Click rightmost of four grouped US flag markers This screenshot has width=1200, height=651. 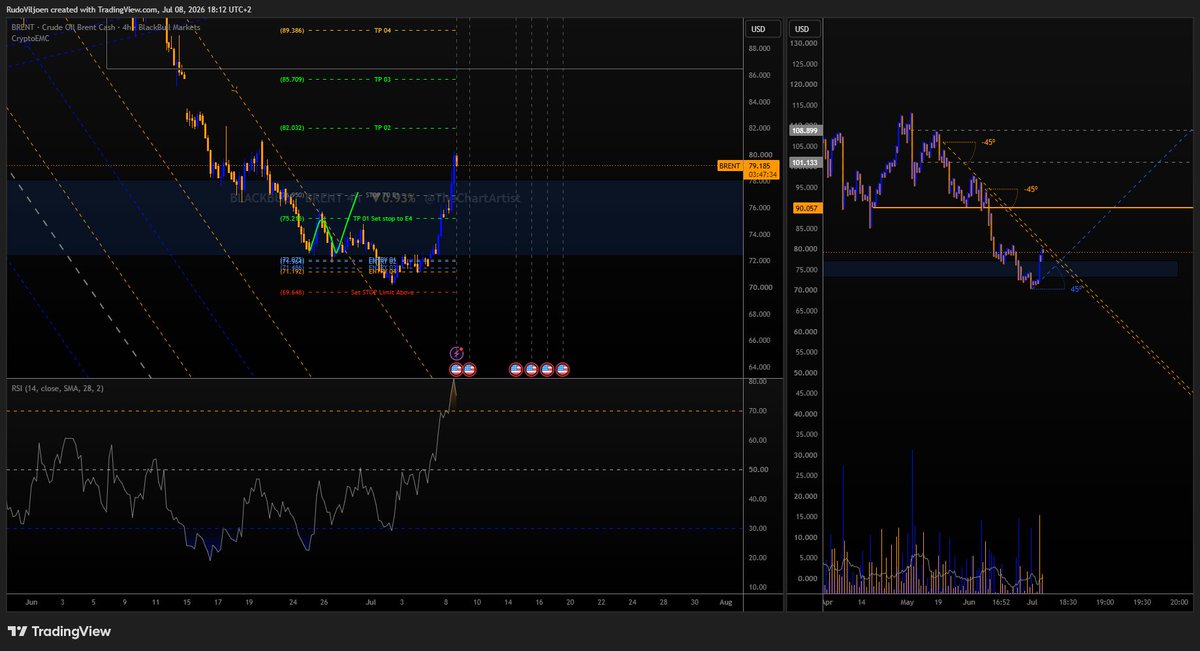pos(562,369)
